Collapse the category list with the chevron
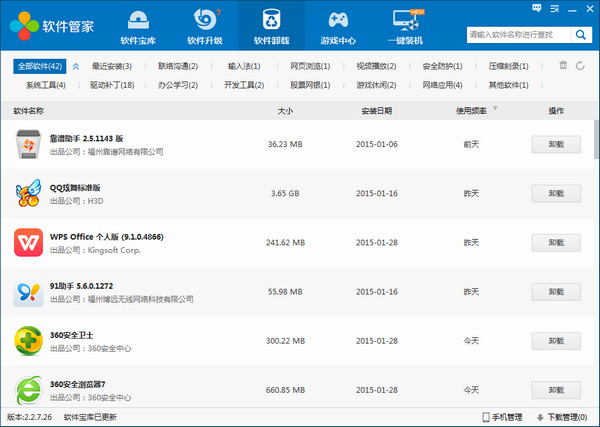This screenshot has width=600, height=427. click(x=582, y=66)
